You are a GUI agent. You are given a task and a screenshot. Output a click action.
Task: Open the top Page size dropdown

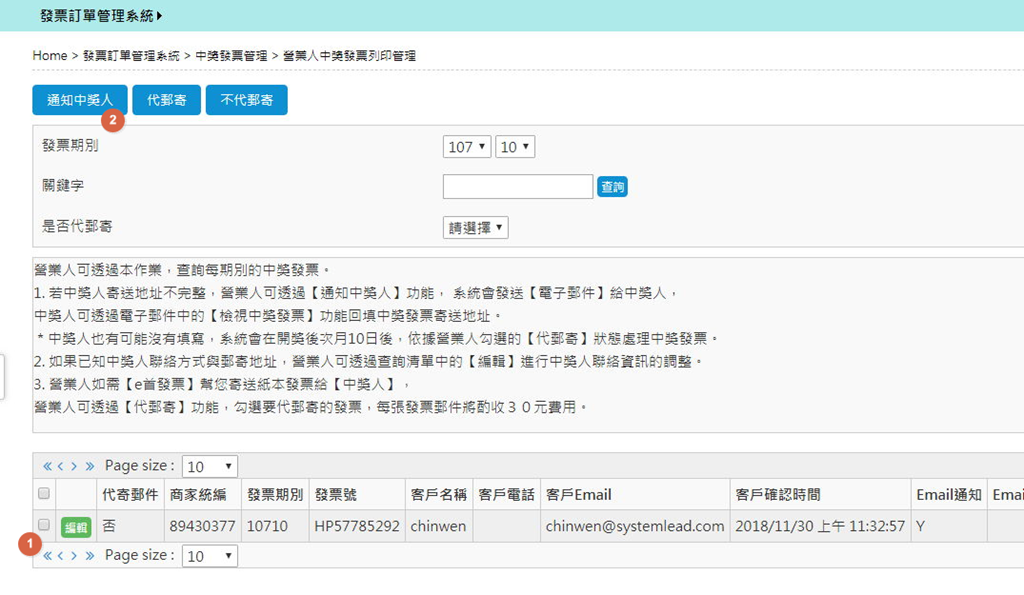tap(210, 466)
